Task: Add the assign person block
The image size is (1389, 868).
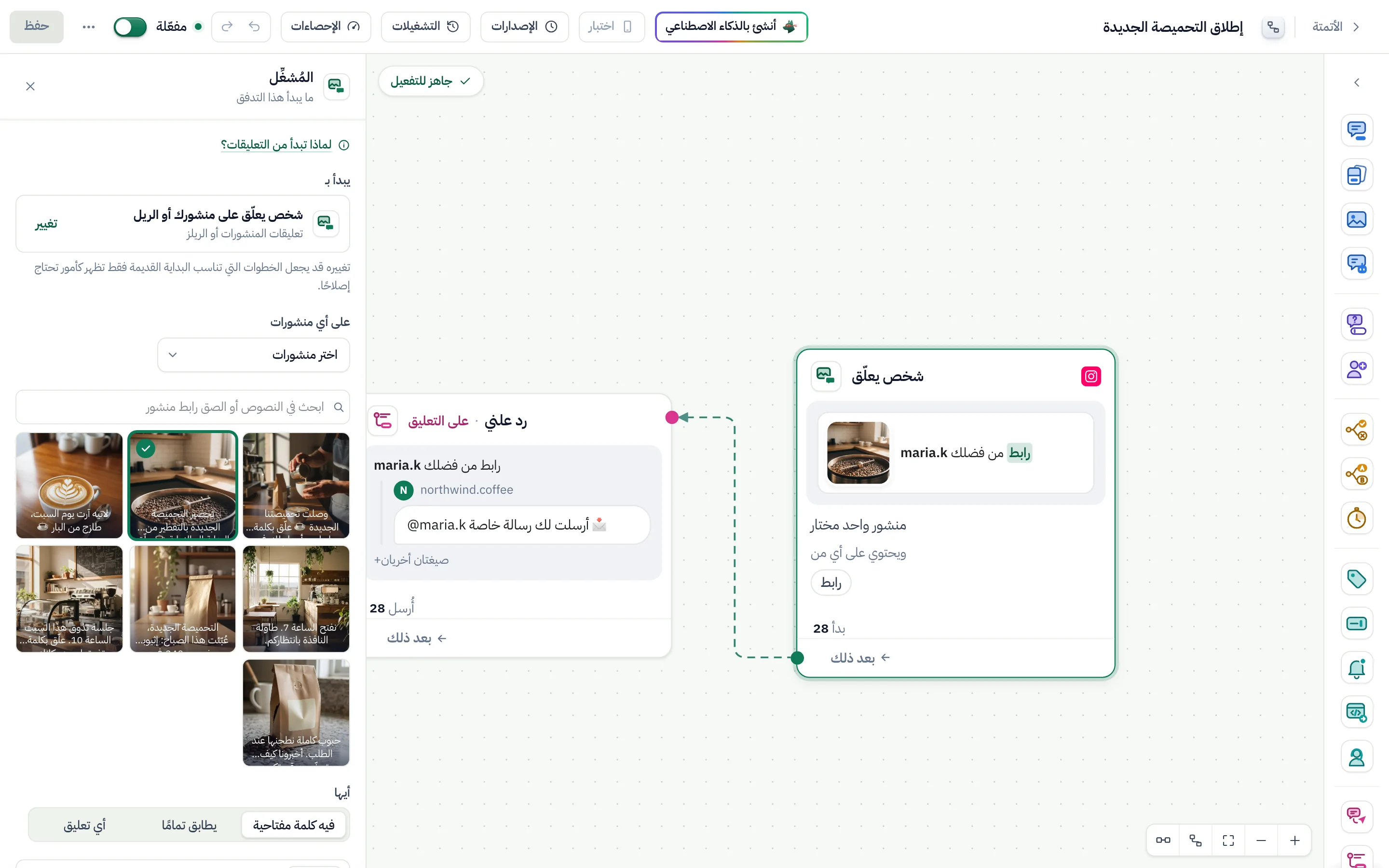Action: pos(1356,757)
